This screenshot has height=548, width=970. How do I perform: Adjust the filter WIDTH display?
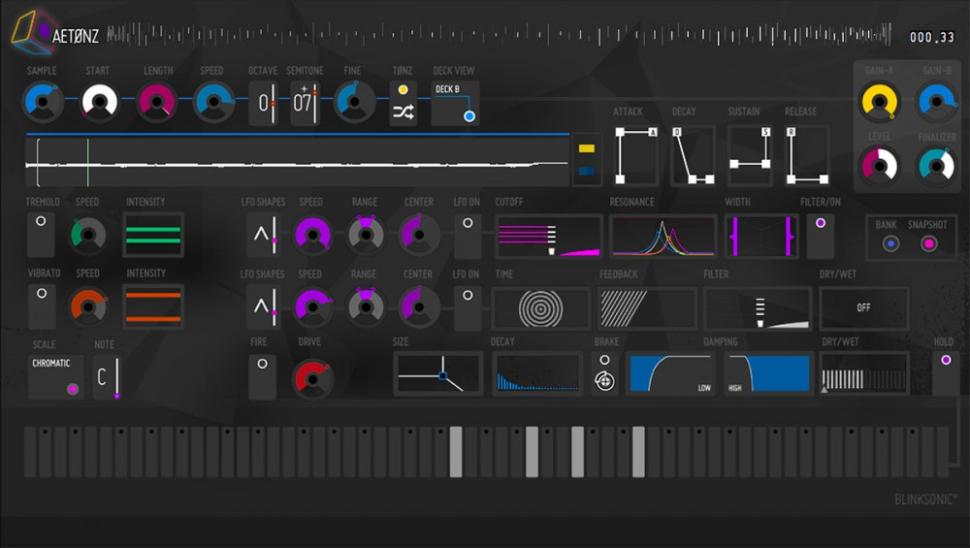pyautogui.click(x=762, y=236)
